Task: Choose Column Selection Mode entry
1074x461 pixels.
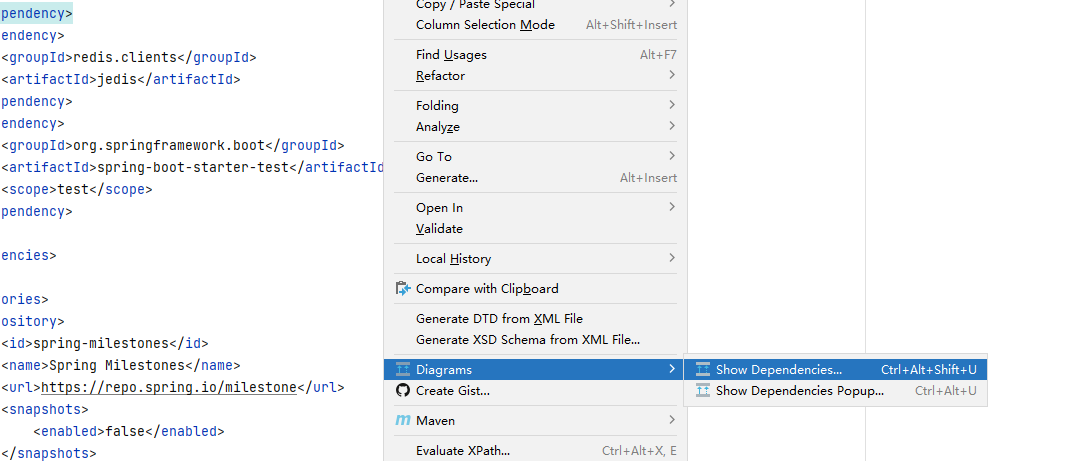Action: pos(485,25)
